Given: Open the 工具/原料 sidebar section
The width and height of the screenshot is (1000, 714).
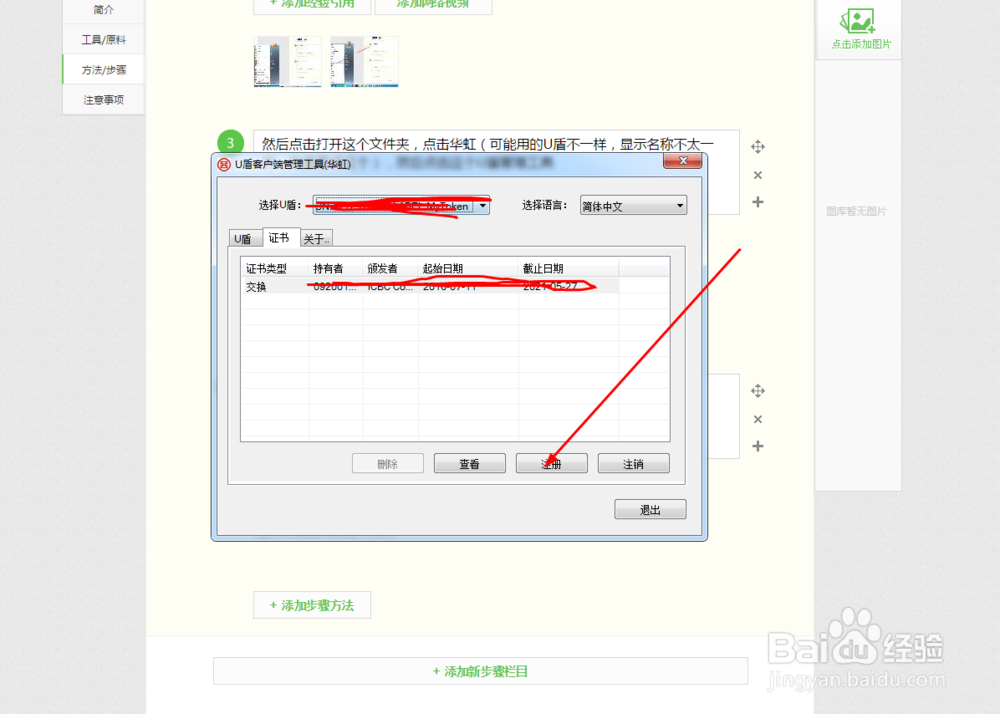Looking at the screenshot, I should click(x=103, y=40).
